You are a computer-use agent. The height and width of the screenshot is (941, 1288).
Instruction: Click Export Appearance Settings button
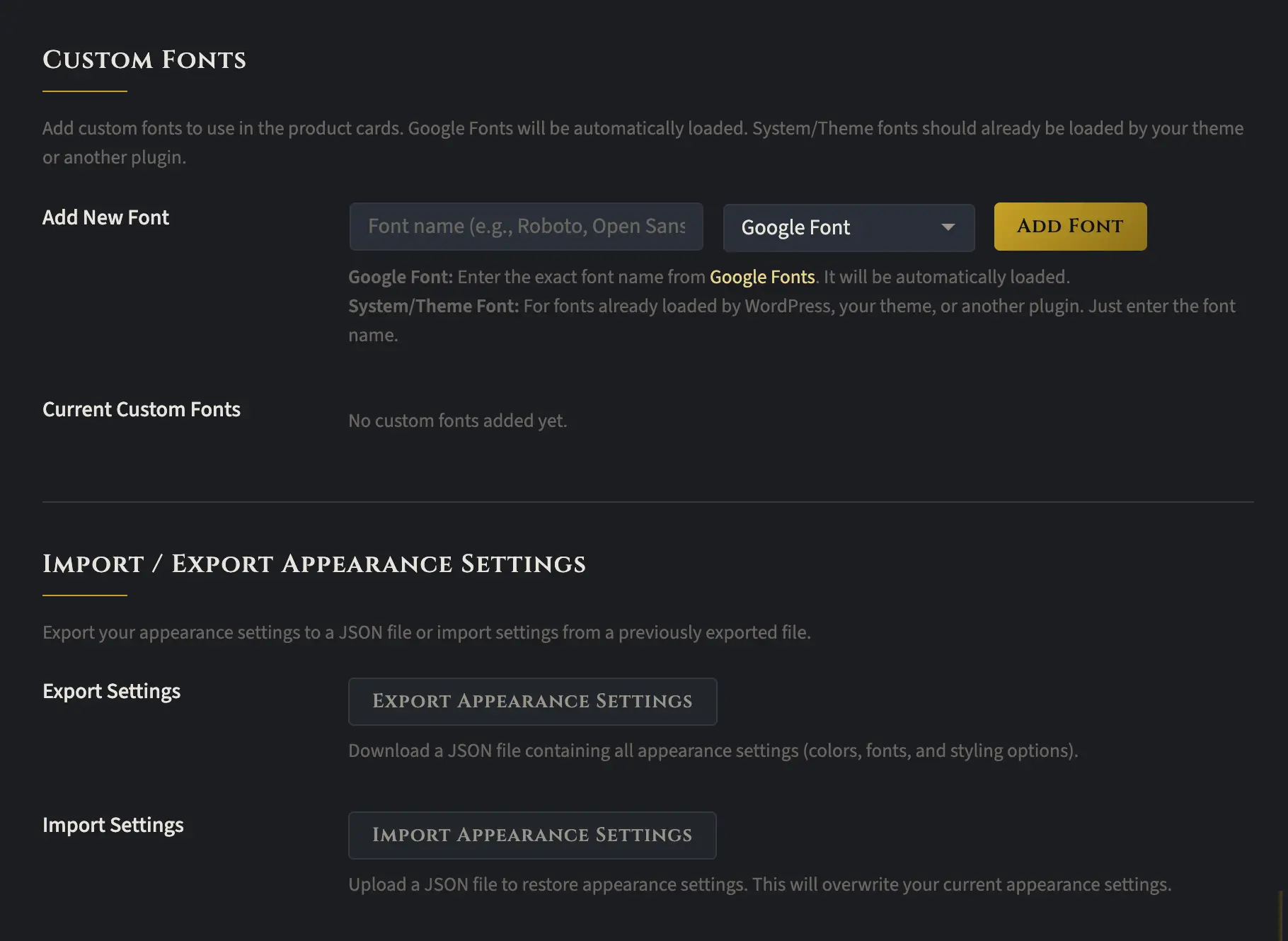[532, 702]
